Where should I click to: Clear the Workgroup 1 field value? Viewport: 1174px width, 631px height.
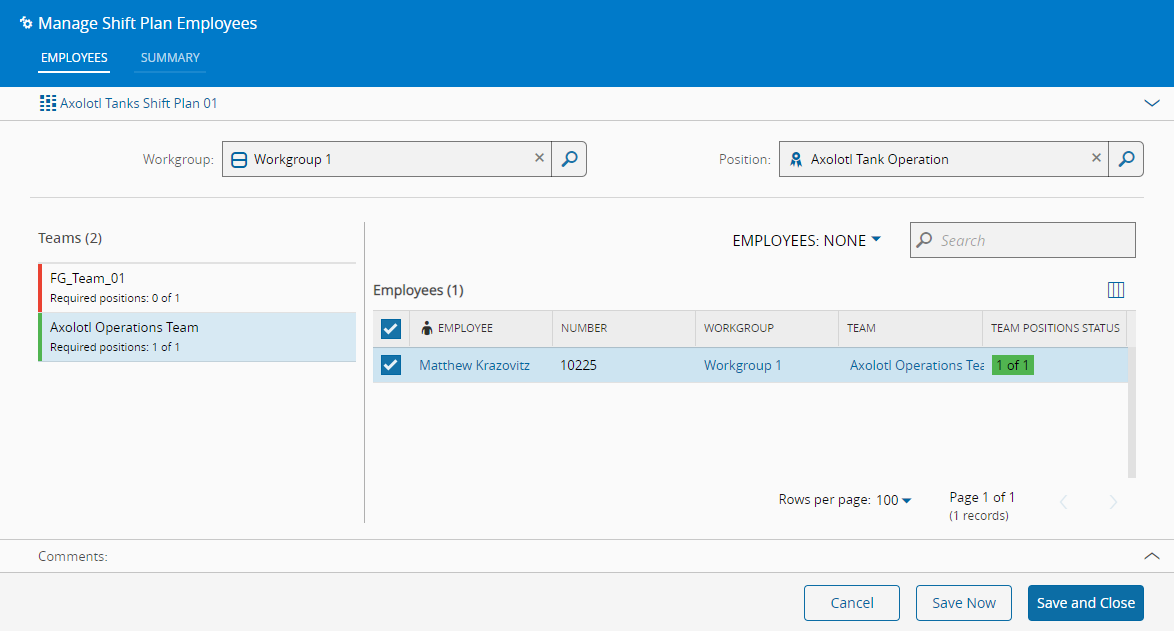pyautogui.click(x=540, y=158)
